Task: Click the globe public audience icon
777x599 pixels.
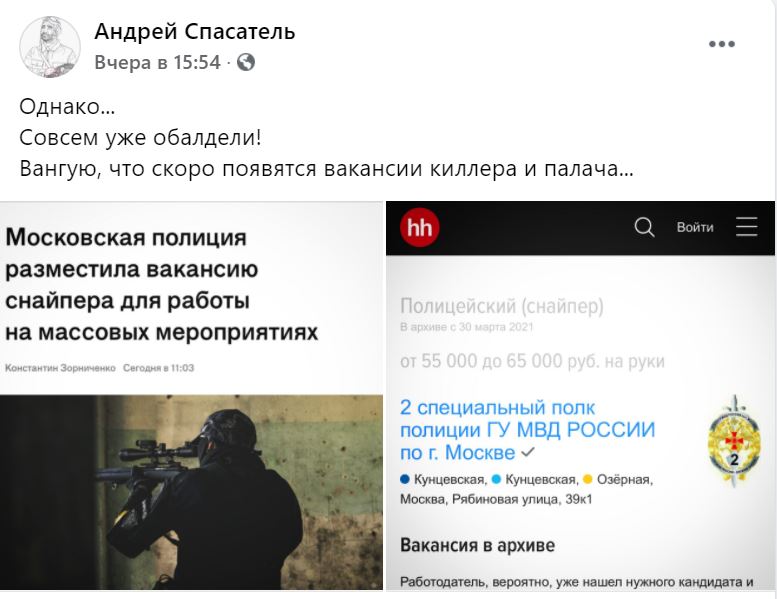Action: (x=246, y=62)
